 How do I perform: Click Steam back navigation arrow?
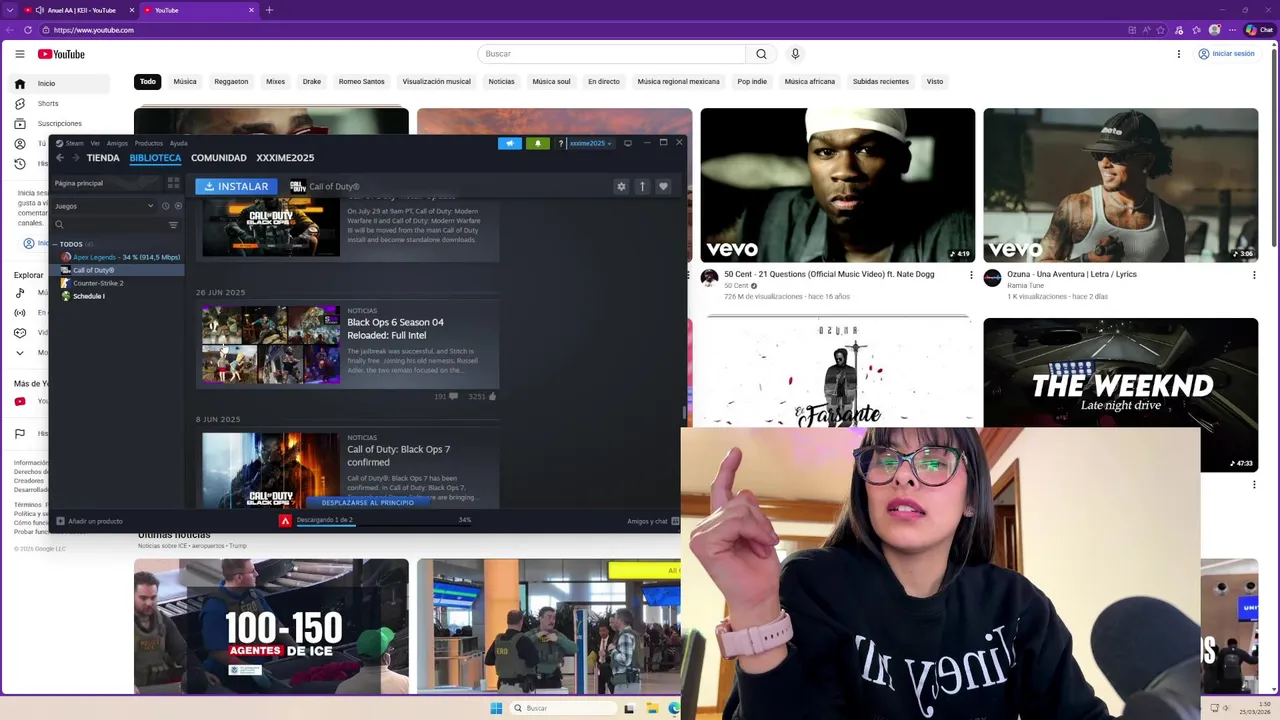tap(60, 158)
